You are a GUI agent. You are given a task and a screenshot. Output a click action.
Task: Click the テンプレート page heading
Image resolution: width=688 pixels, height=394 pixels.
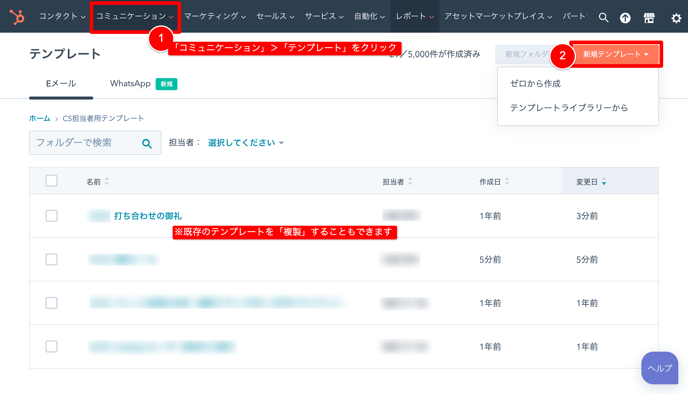coord(65,54)
